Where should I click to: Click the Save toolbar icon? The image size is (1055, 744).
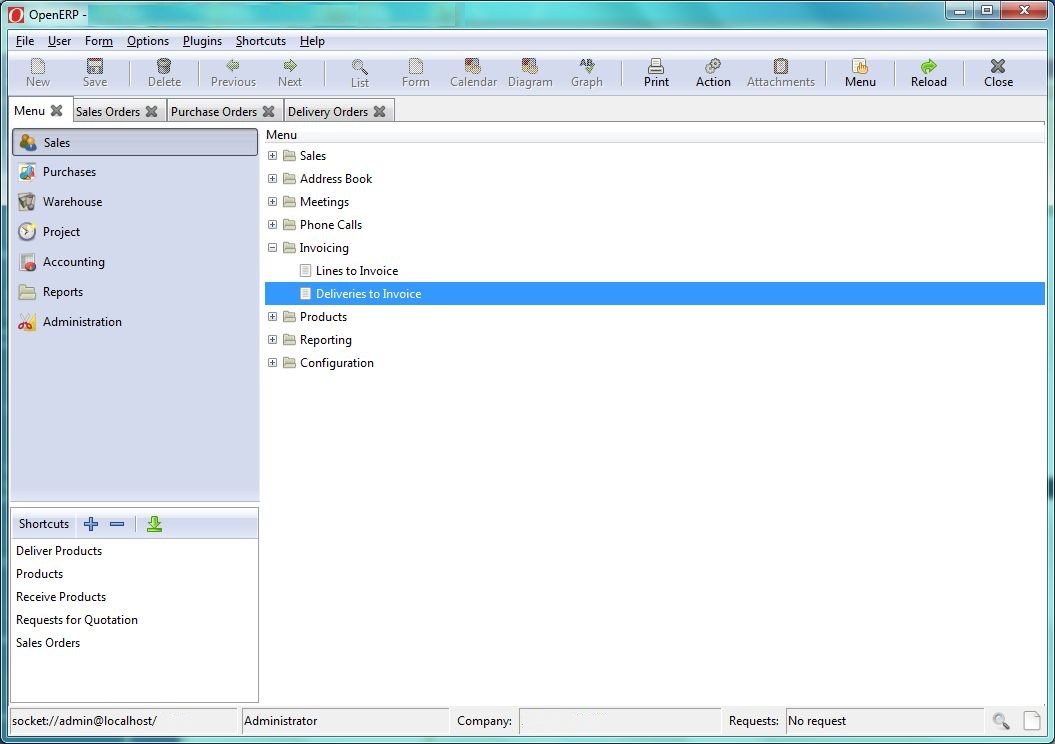pyautogui.click(x=95, y=66)
